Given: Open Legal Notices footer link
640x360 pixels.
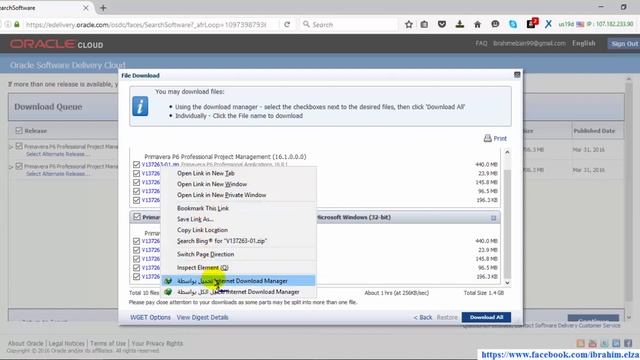Looking at the screenshot, I should pyautogui.click(x=67, y=343).
